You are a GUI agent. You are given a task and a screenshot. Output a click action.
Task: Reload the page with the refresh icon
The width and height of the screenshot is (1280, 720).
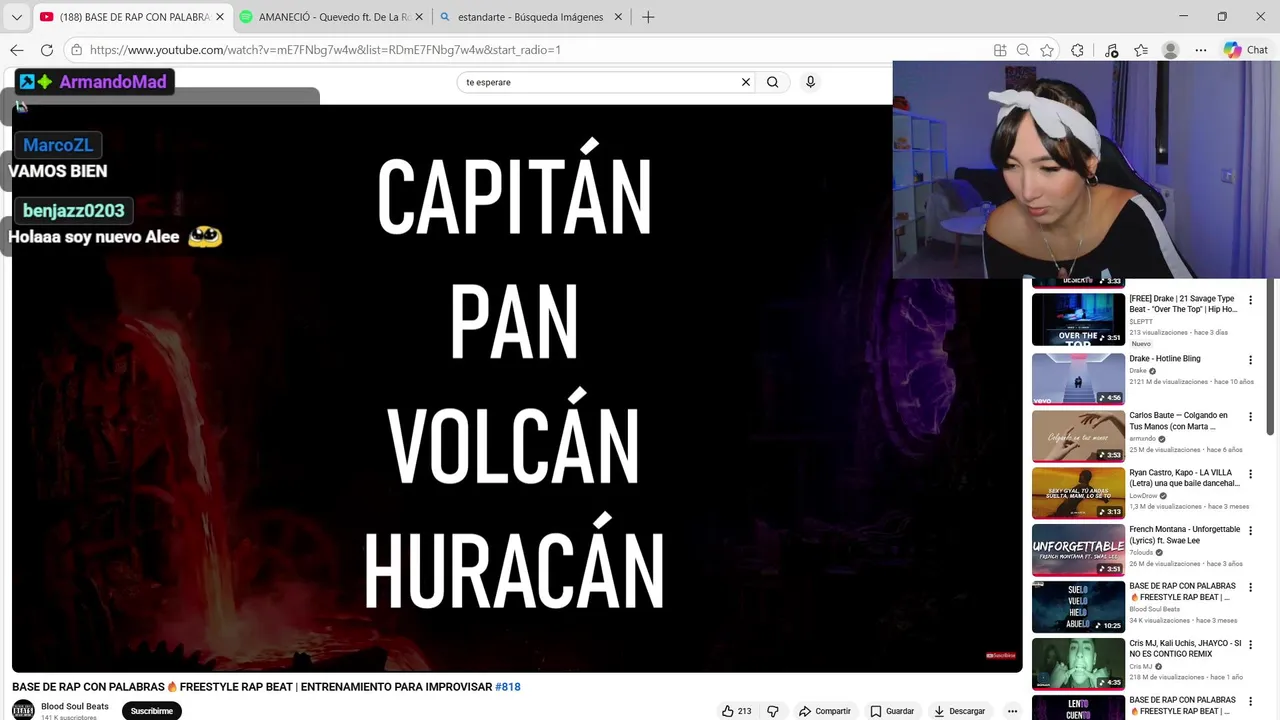pyautogui.click(x=47, y=50)
